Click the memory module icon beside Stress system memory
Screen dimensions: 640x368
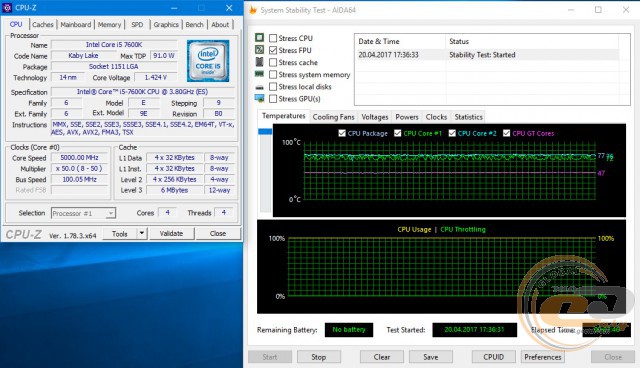point(259,74)
